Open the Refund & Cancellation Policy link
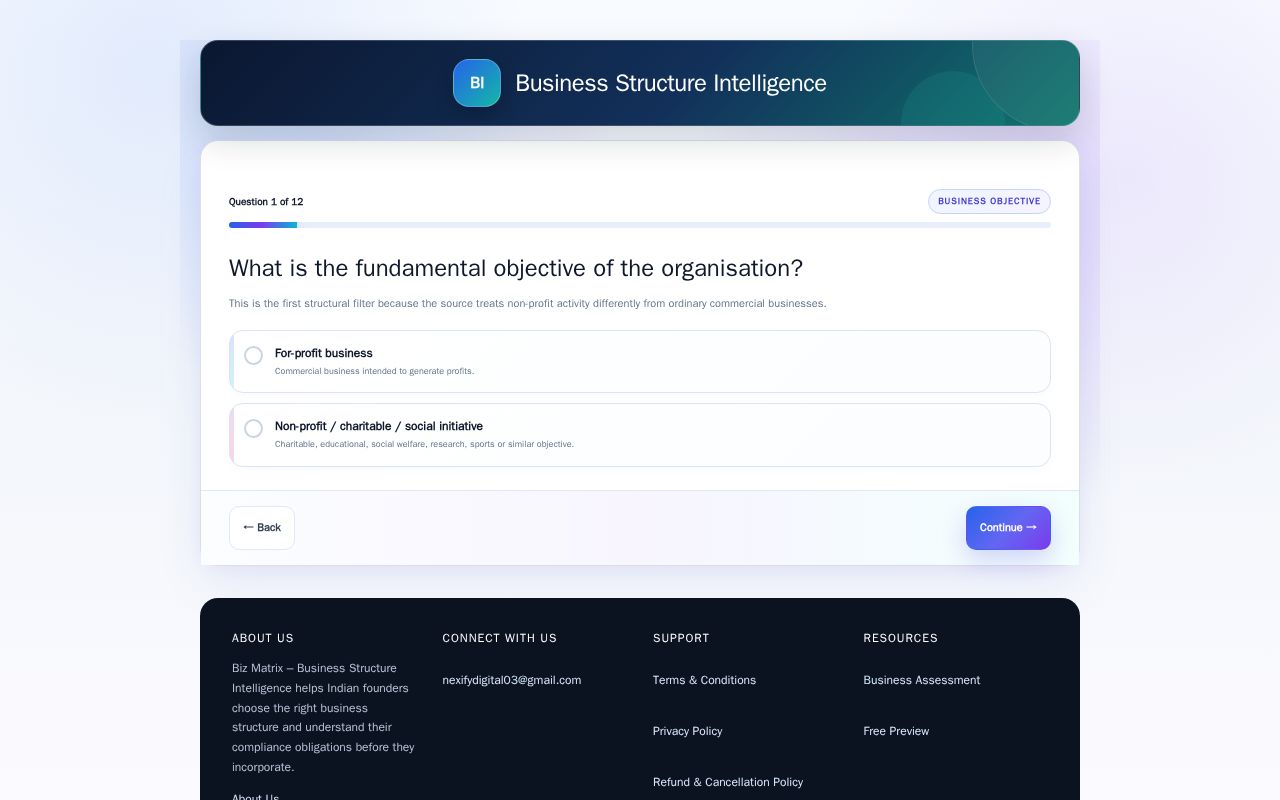 (x=728, y=782)
